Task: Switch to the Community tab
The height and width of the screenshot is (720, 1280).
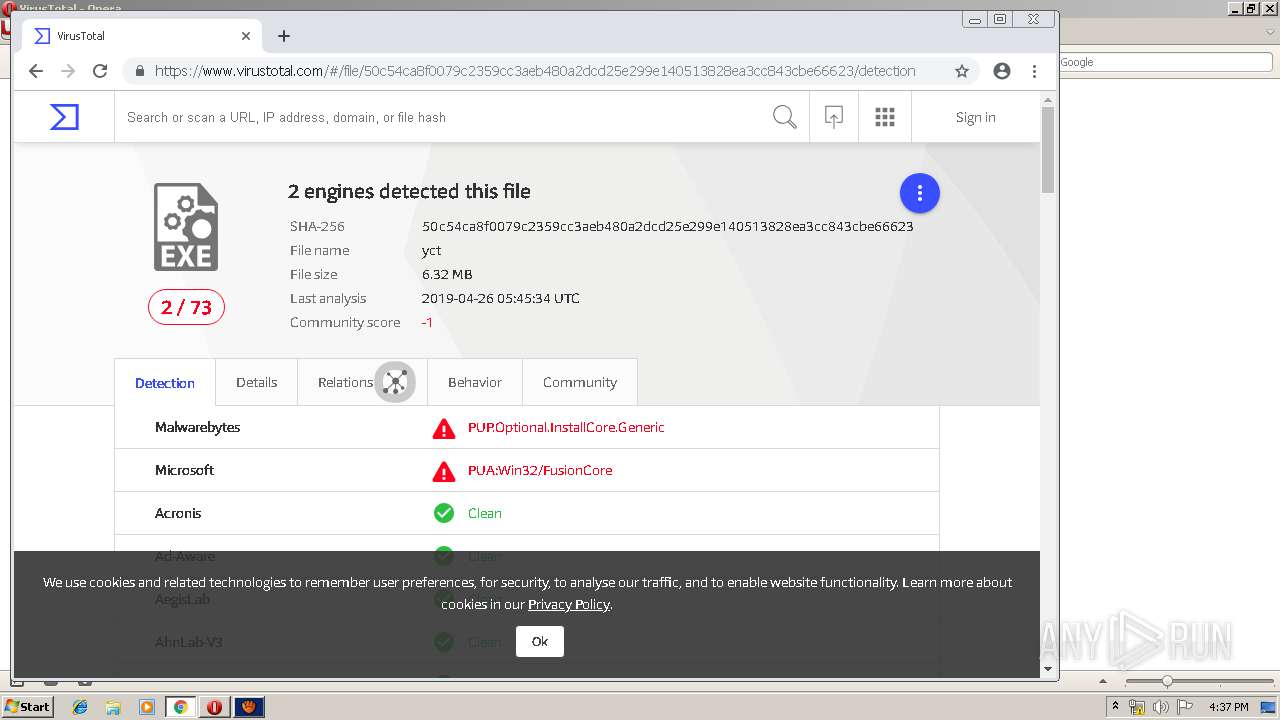Action: [580, 382]
